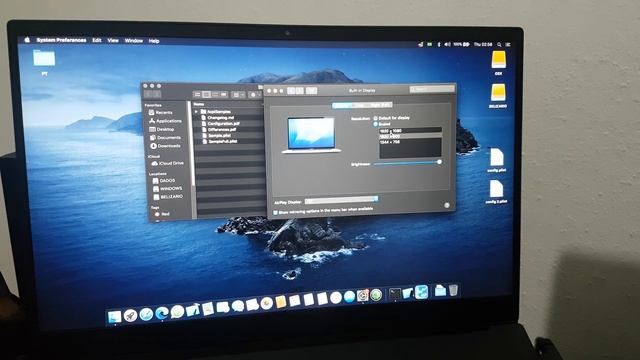Click the Bluetooth icon in menu bar
Viewport: 640px width, 360px height.
[439, 44]
